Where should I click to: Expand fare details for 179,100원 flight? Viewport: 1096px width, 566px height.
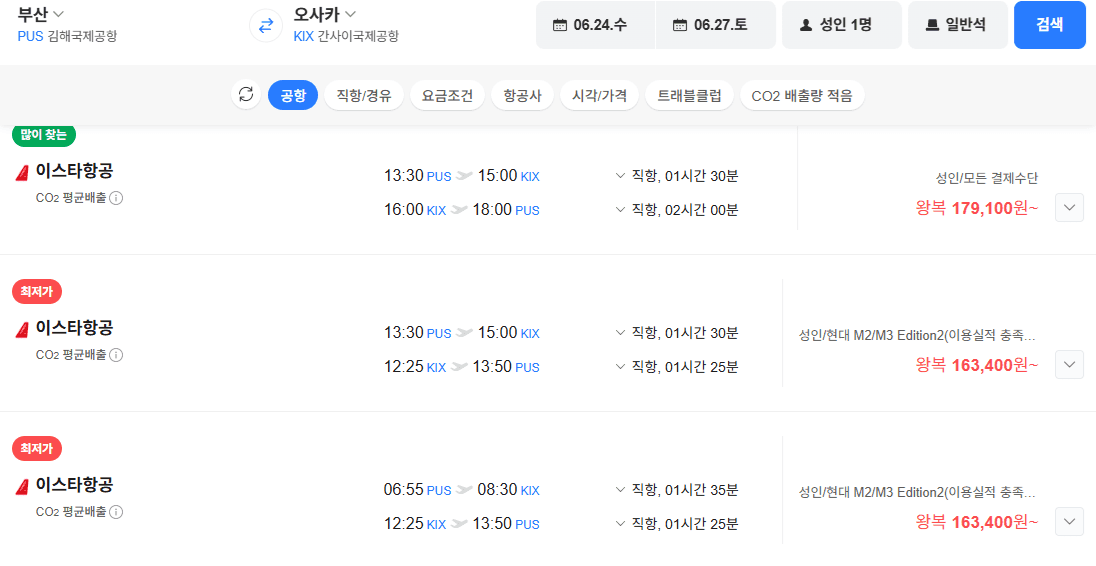point(1069,208)
